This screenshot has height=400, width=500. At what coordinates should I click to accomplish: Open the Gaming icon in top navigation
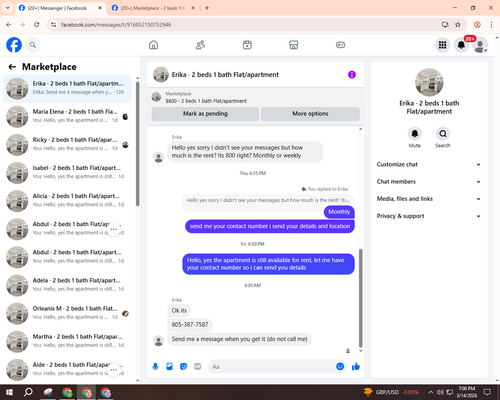coord(340,45)
